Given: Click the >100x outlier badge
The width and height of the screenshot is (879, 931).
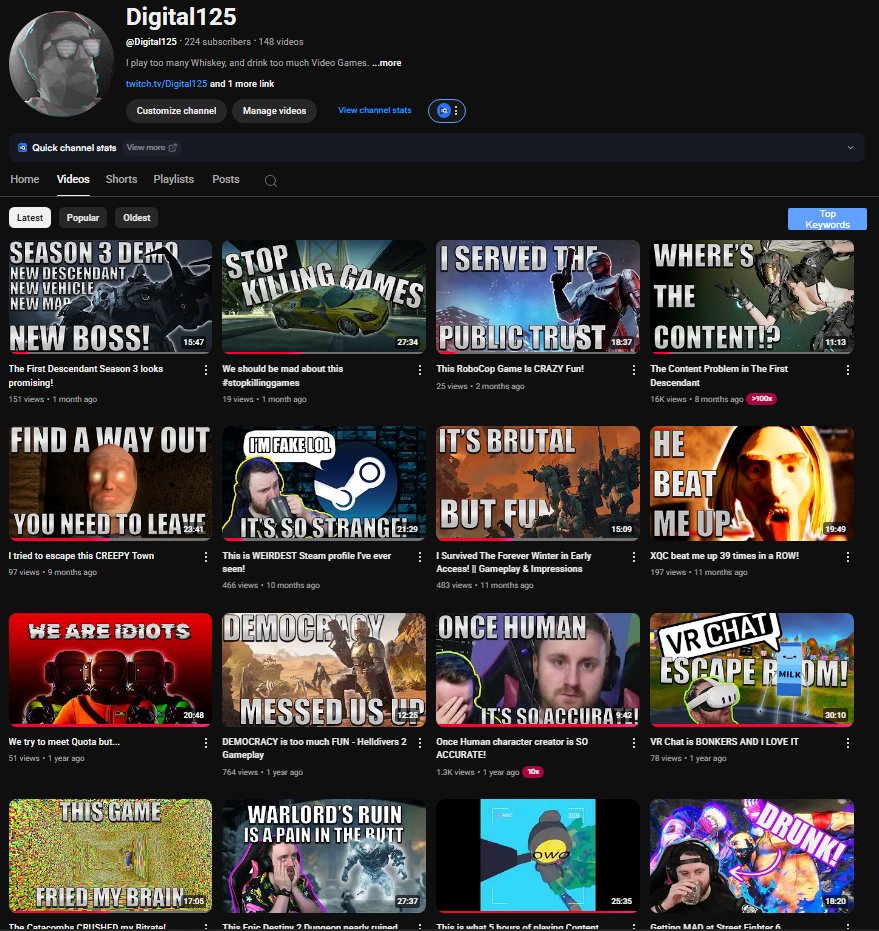Looking at the screenshot, I should click(x=761, y=399).
